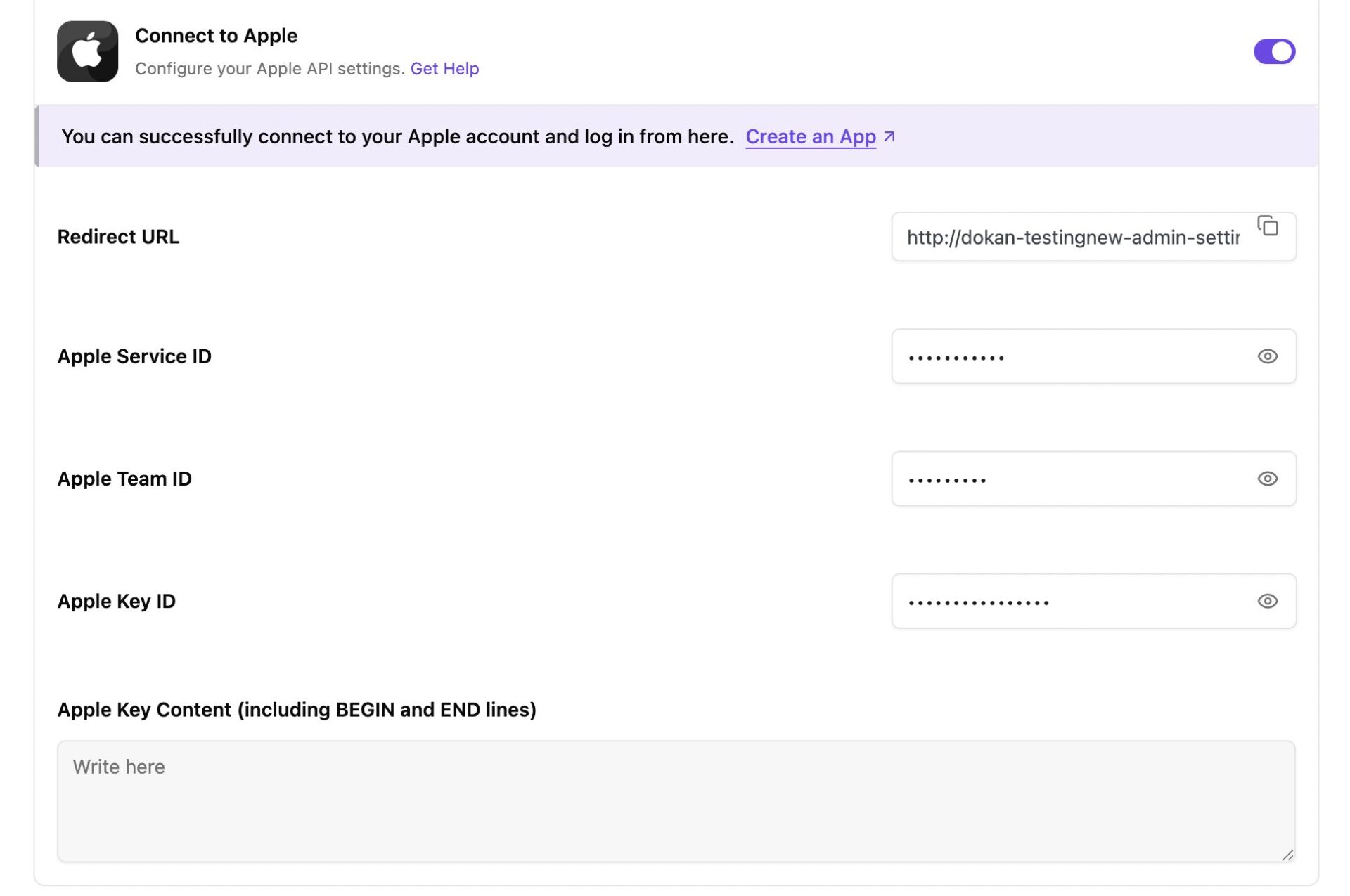This screenshot has width=1350, height=896.
Task: Select the Redirect URL text field
Action: point(1093,237)
